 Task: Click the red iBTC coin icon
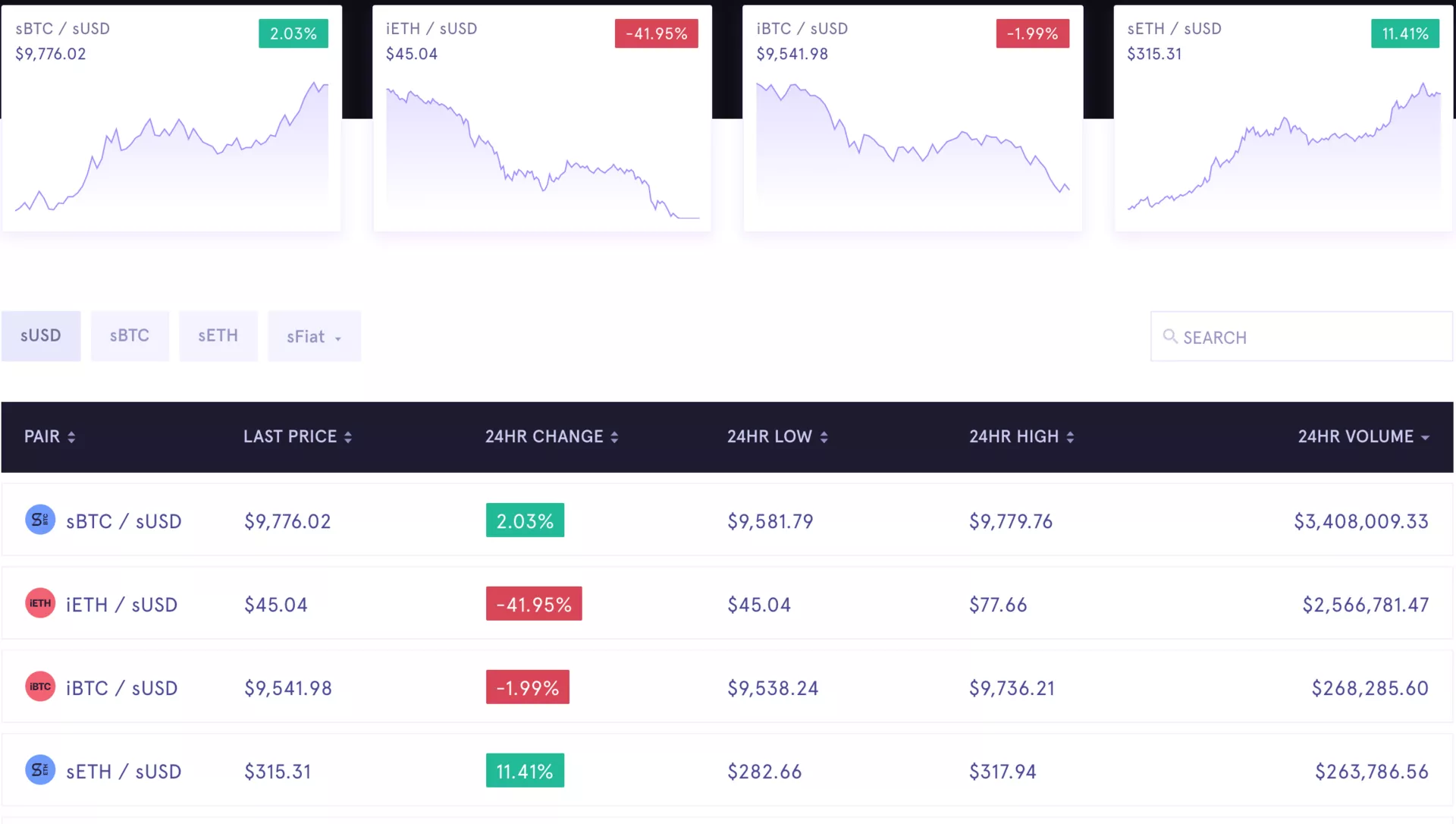40,687
